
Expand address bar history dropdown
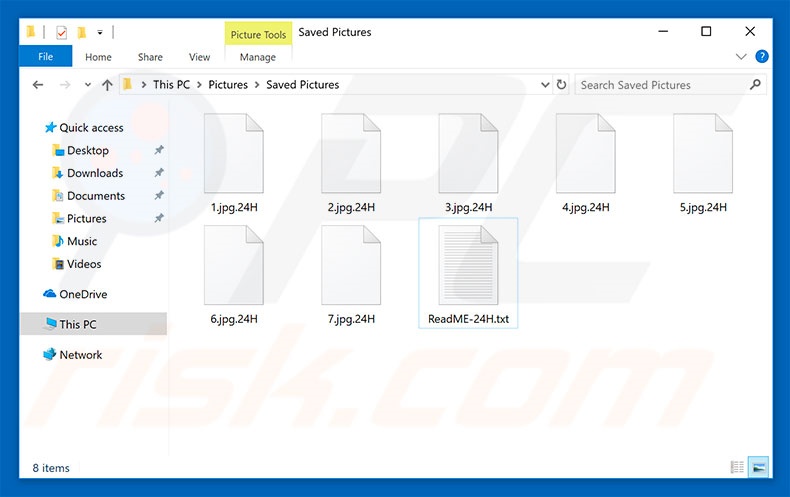click(545, 85)
